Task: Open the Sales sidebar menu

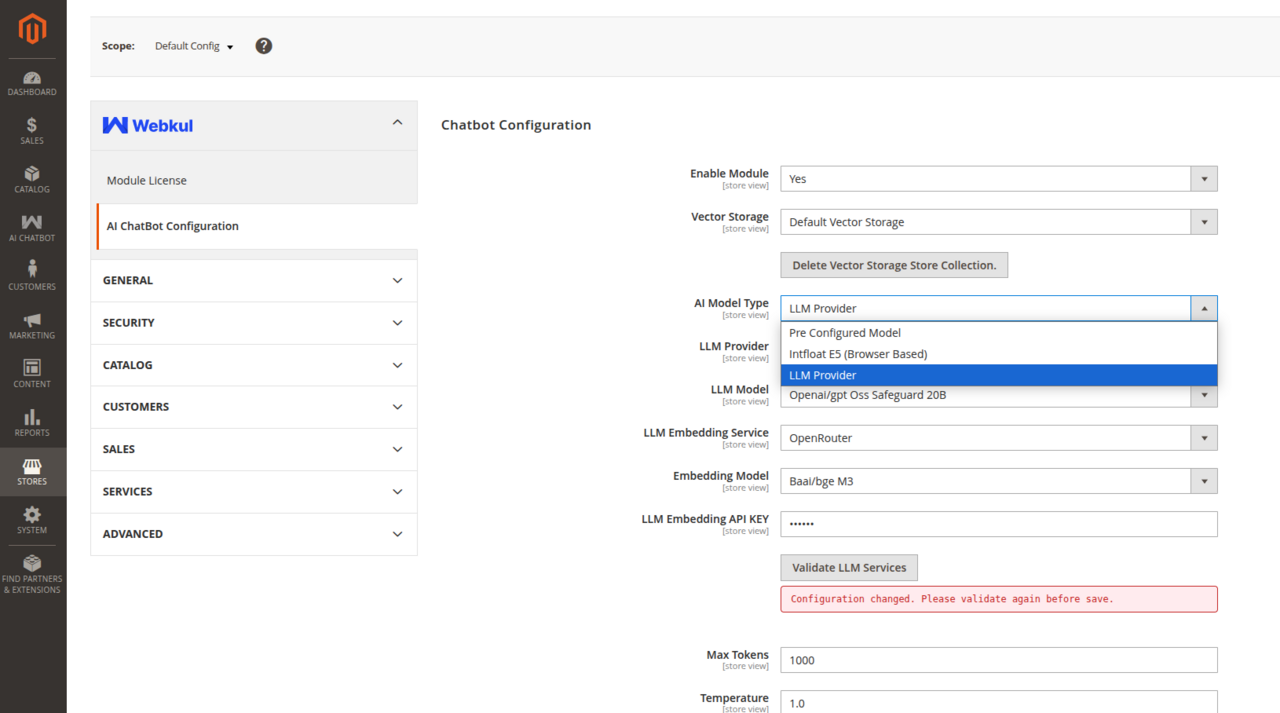Action: pyautogui.click(x=32, y=131)
